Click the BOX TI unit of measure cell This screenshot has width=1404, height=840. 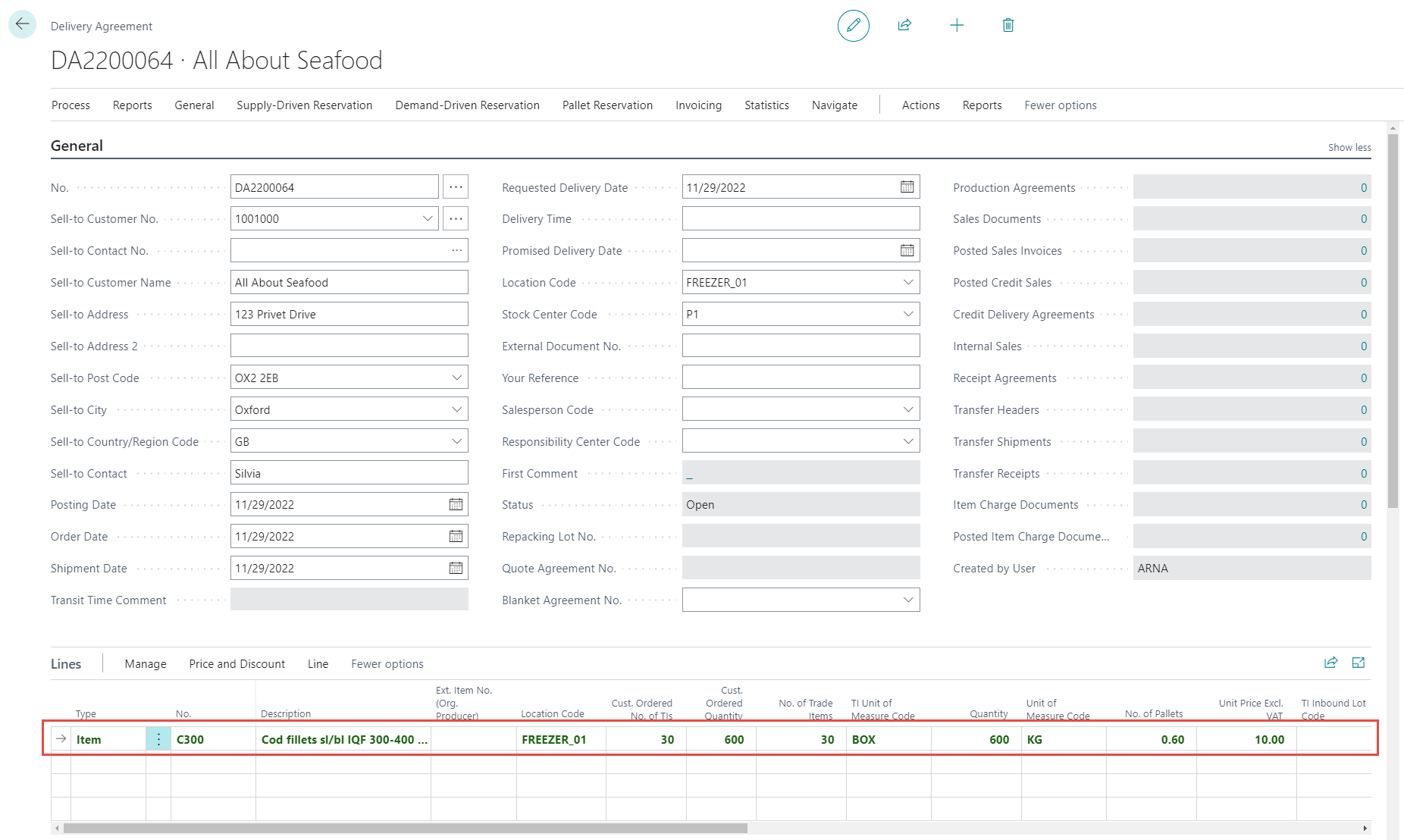(888, 739)
